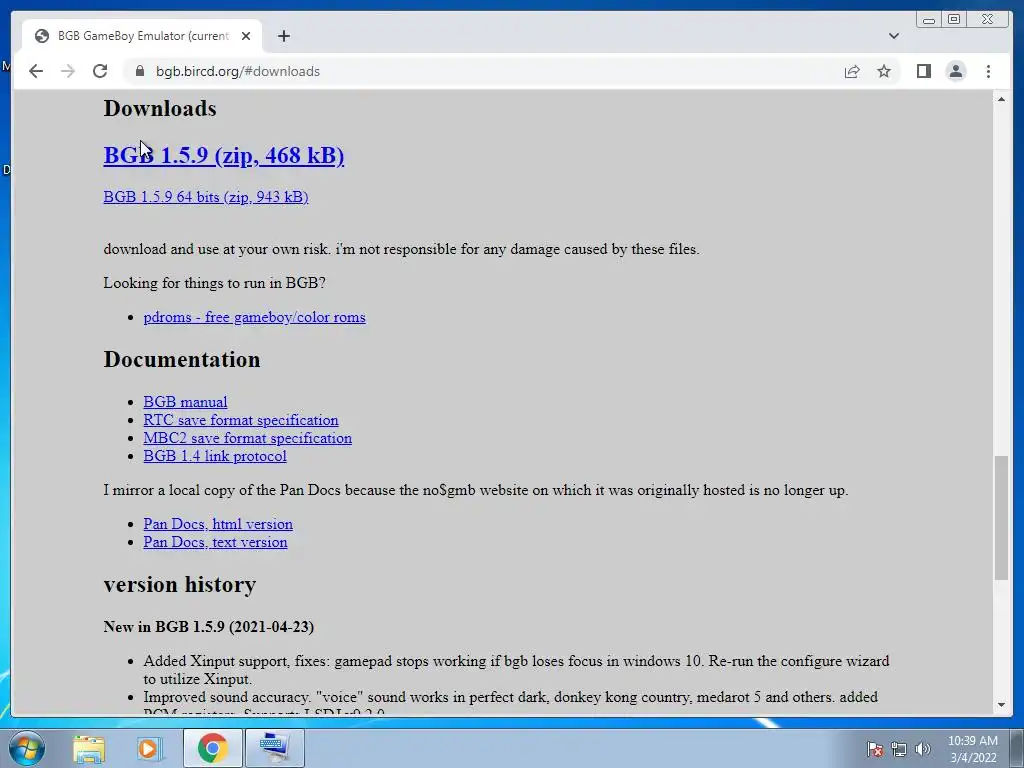Open Pan Docs text version
The width and height of the screenshot is (1024, 768).
(216, 542)
